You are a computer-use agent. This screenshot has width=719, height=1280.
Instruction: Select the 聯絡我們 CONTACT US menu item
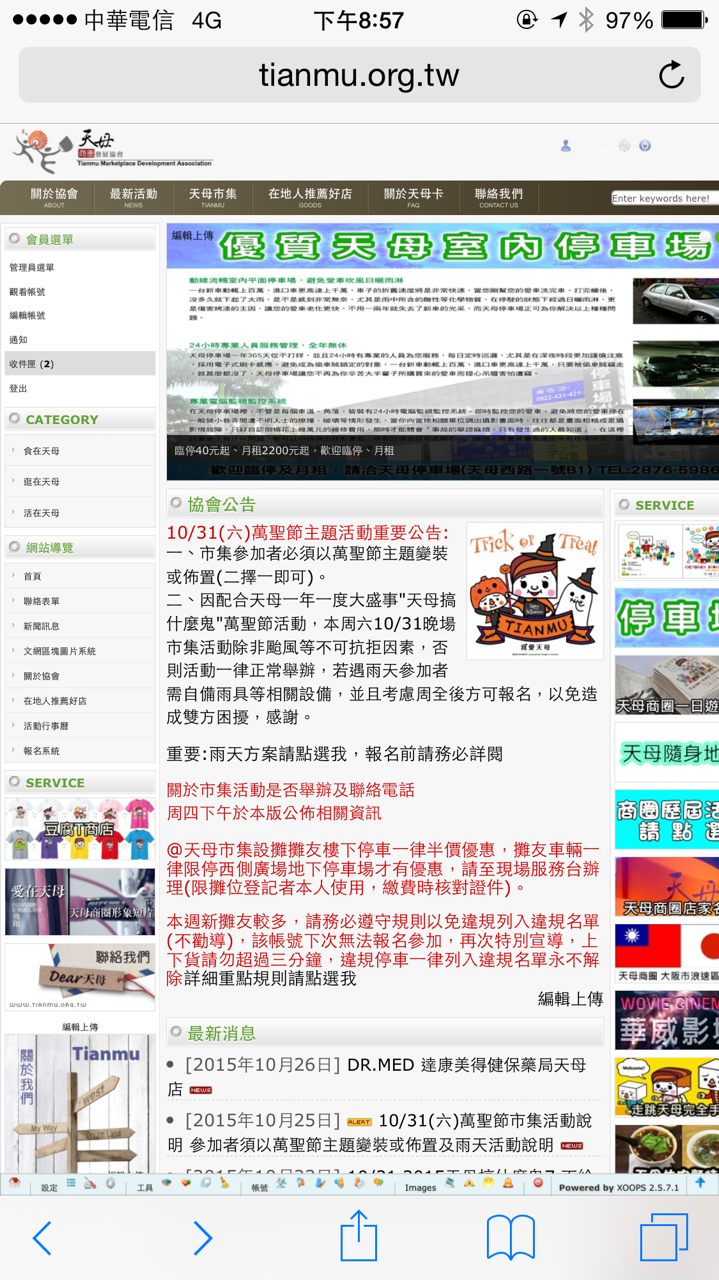tap(498, 198)
